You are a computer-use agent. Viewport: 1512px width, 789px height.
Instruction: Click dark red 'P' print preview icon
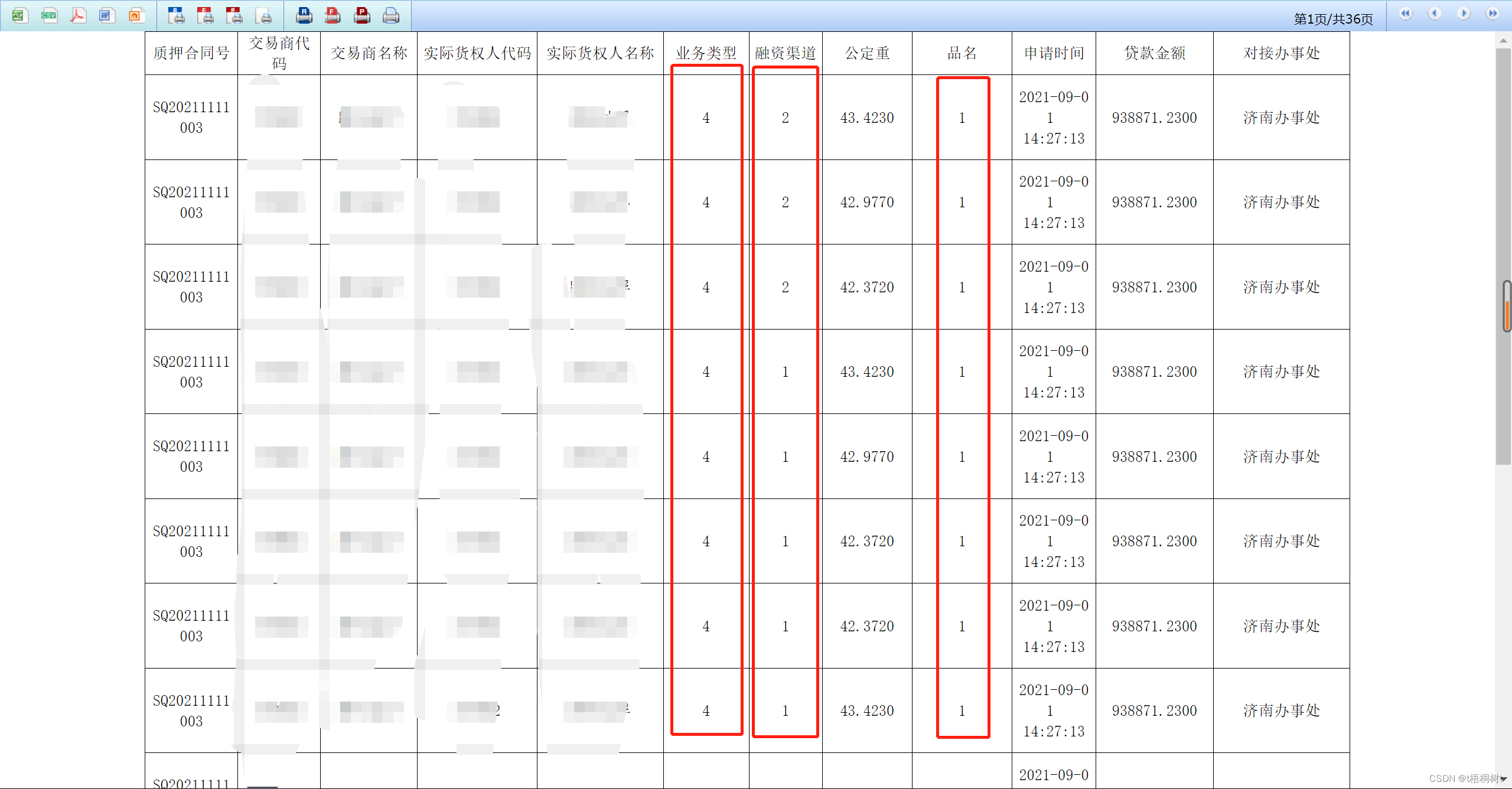[234, 15]
